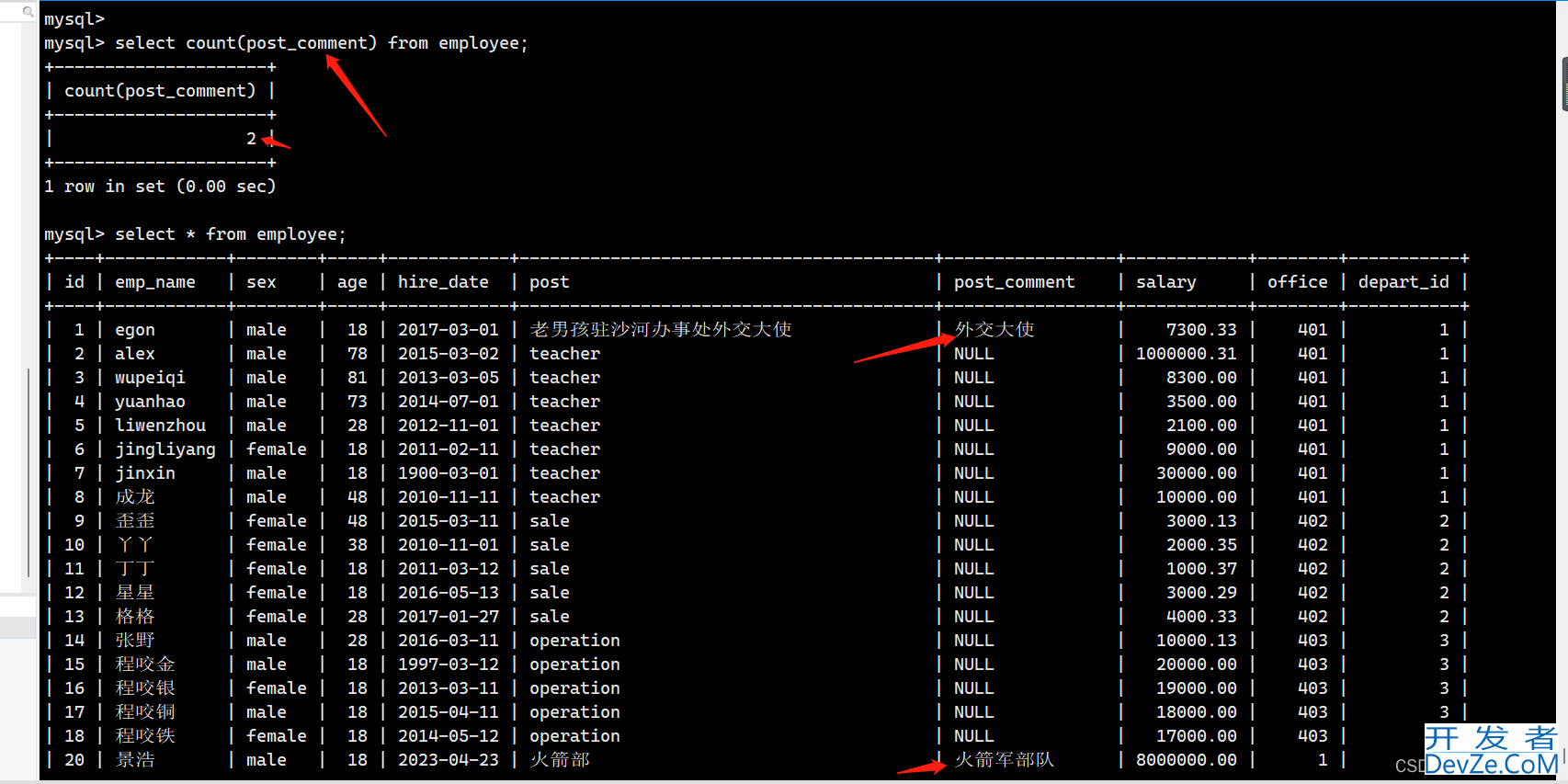Screen dimensions: 1568x784
Task: Click the 'office' column header
Action: click(1297, 282)
